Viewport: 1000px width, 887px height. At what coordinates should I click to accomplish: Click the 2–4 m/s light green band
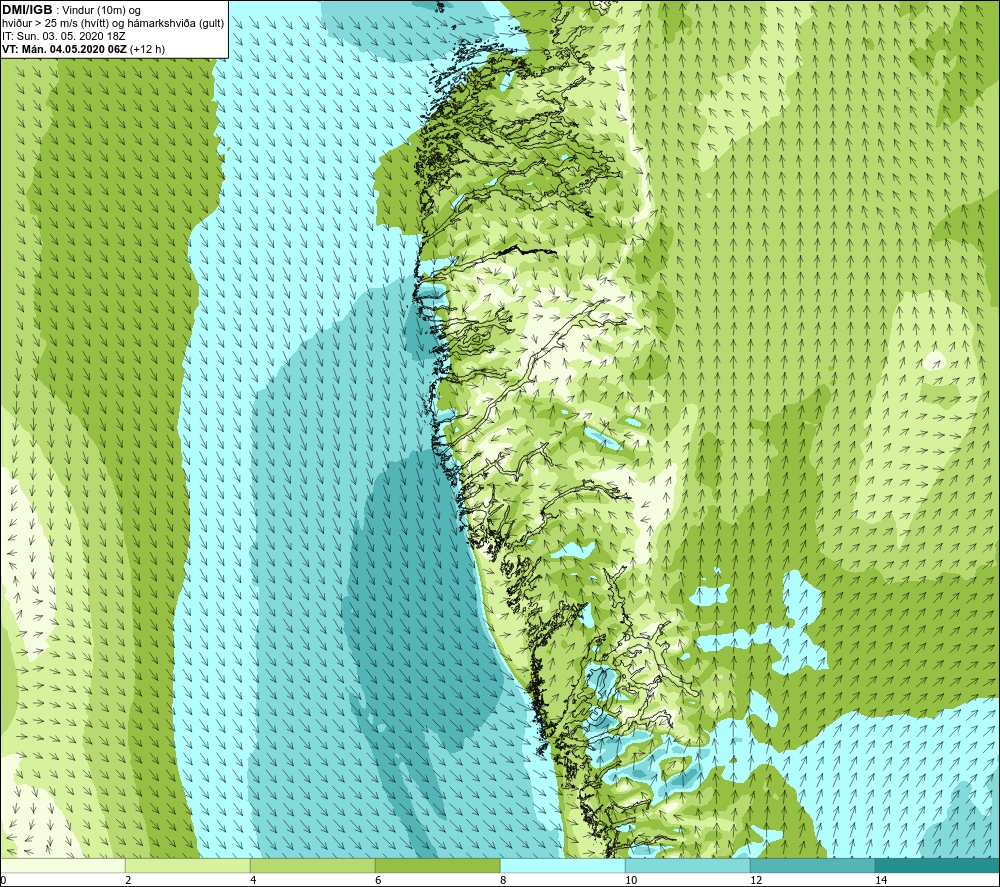(x=188, y=865)
